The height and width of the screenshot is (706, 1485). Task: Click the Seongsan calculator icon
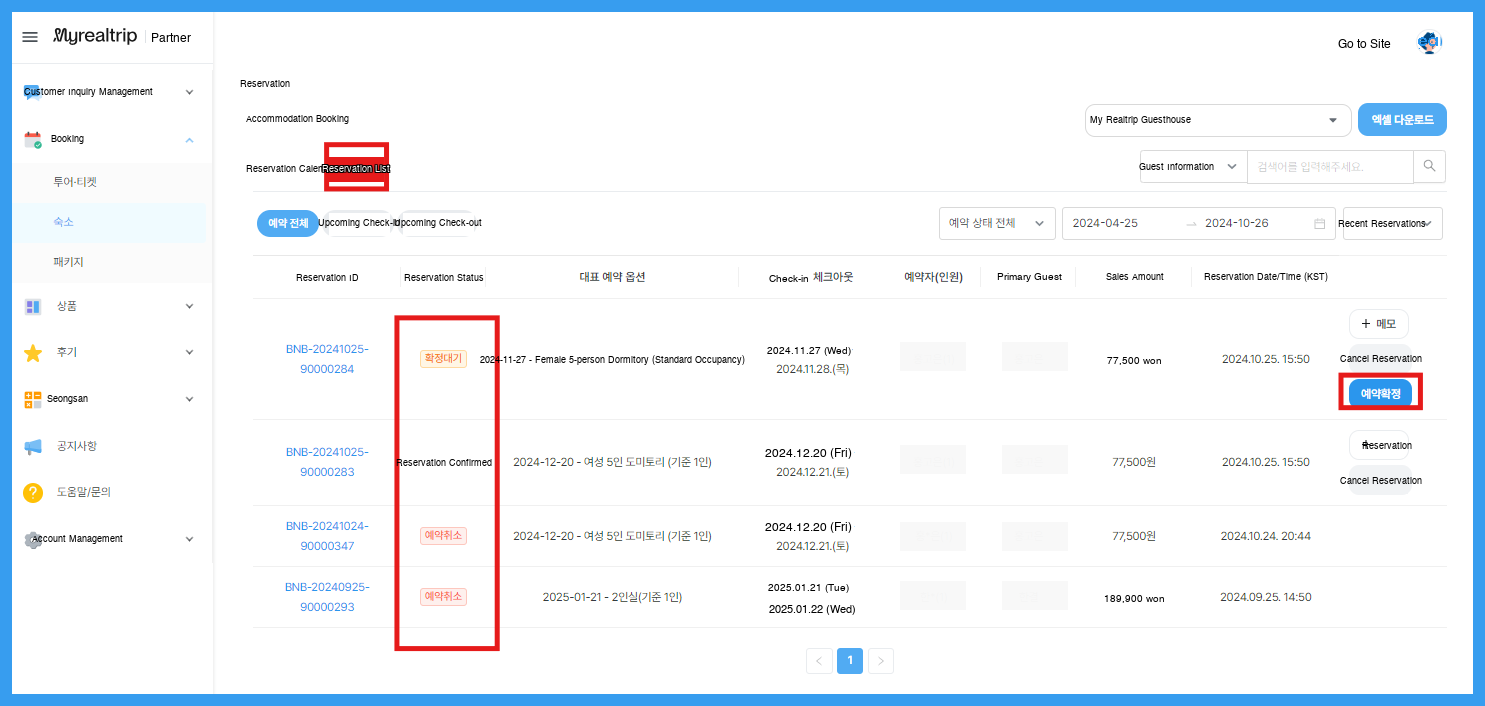pos(33,399)
